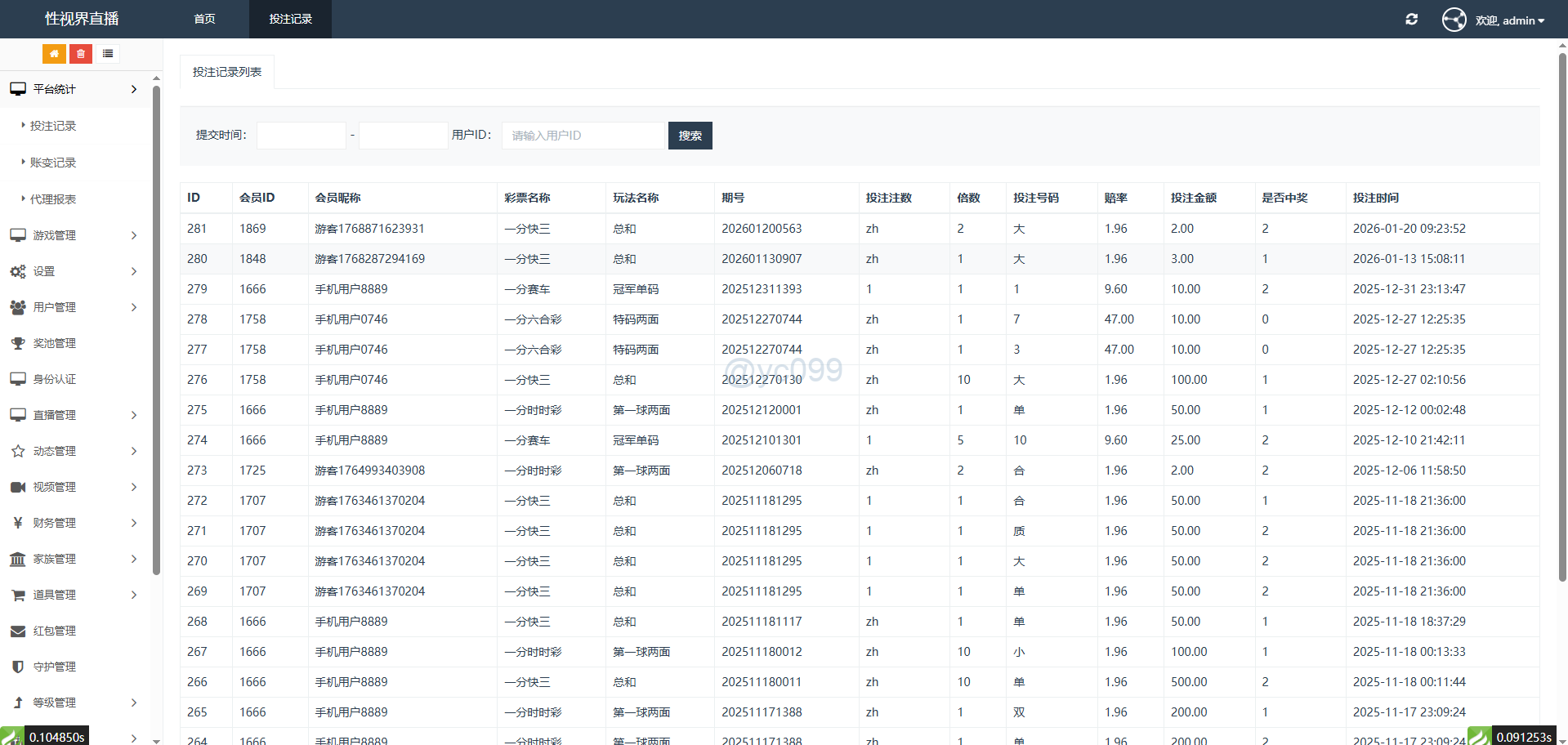Viewport: 1568px width, 745px height.
Task: Open the trophy icon for 奖池管理
Action: tap(18, 343)
